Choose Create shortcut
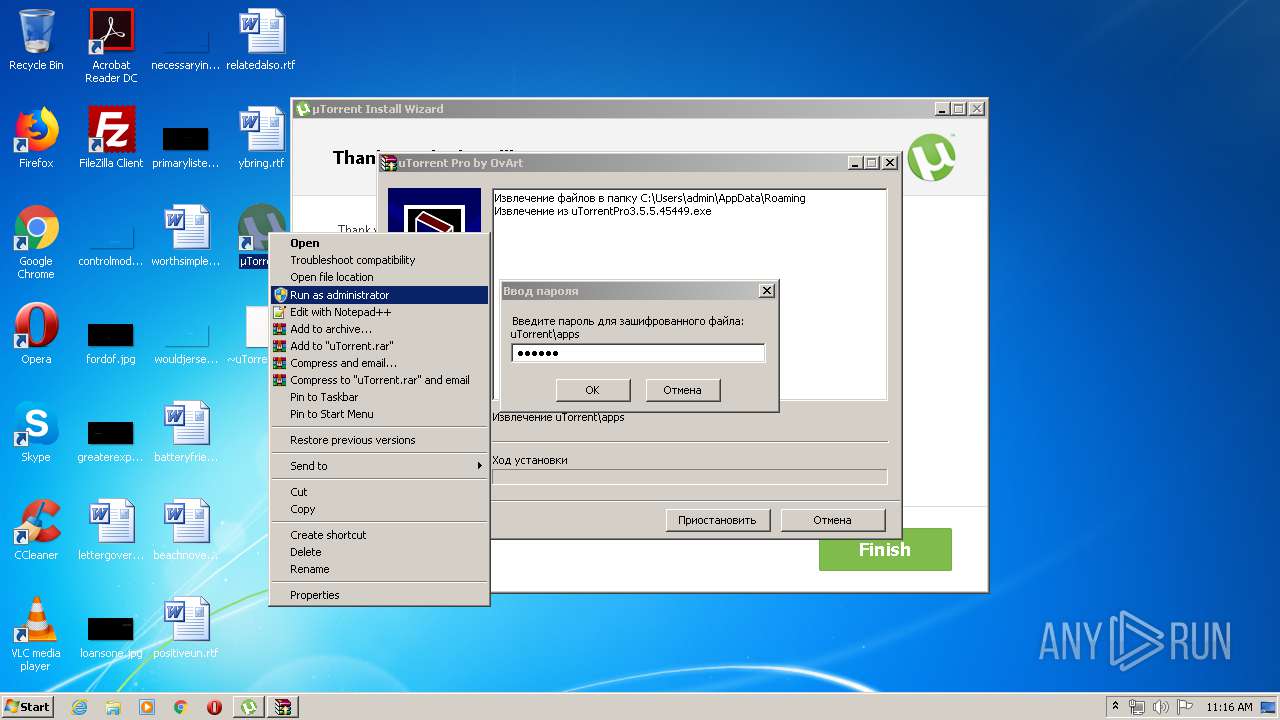The width and height of the screenshot is (1280, 720). (379, 535)
